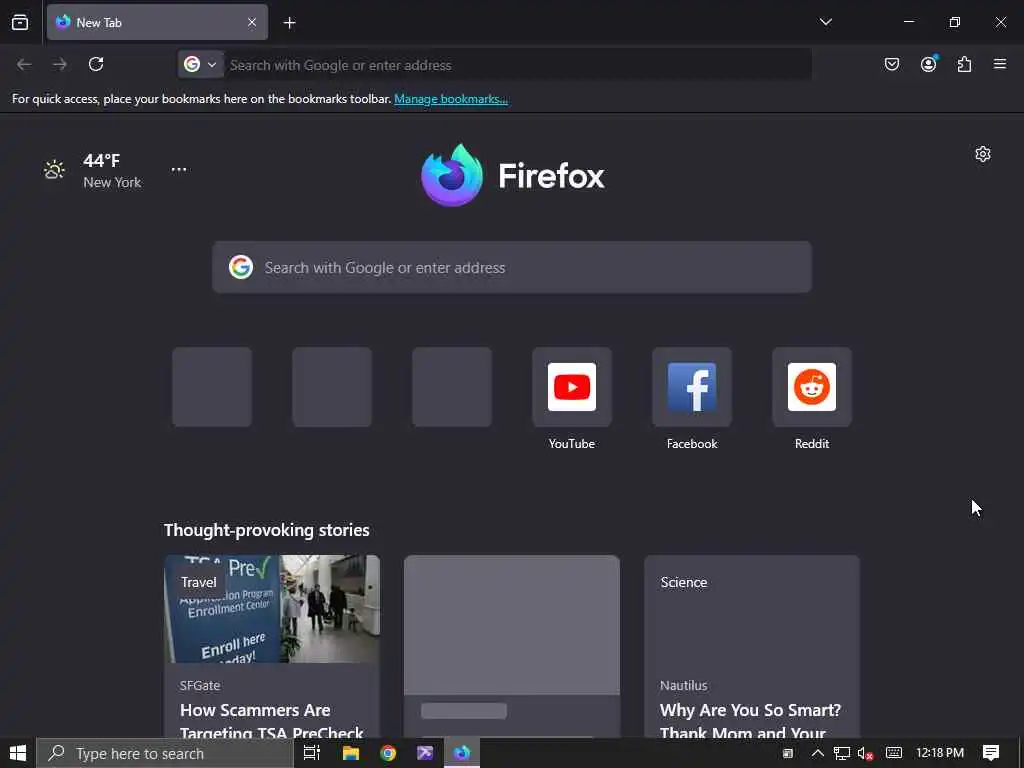The height and width of the screenshot is (768, 1024).
Task: Open the Firefox View icon
Action: [20, 22]
